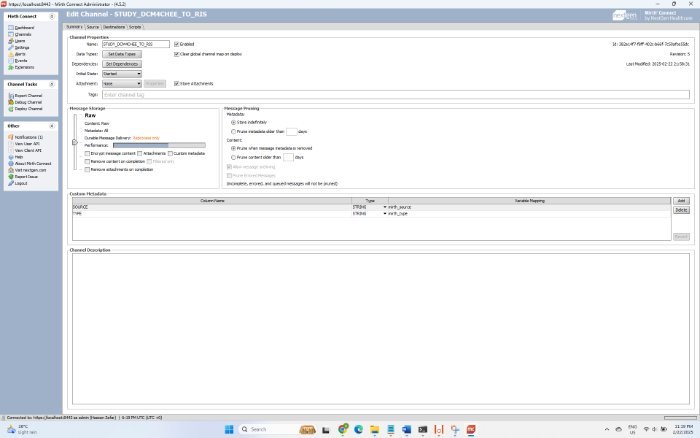Image resolution: width=700 pixels, height=438 pixels.
Task: Click Add button for Custom Metadata
Action: click(681, 201)
